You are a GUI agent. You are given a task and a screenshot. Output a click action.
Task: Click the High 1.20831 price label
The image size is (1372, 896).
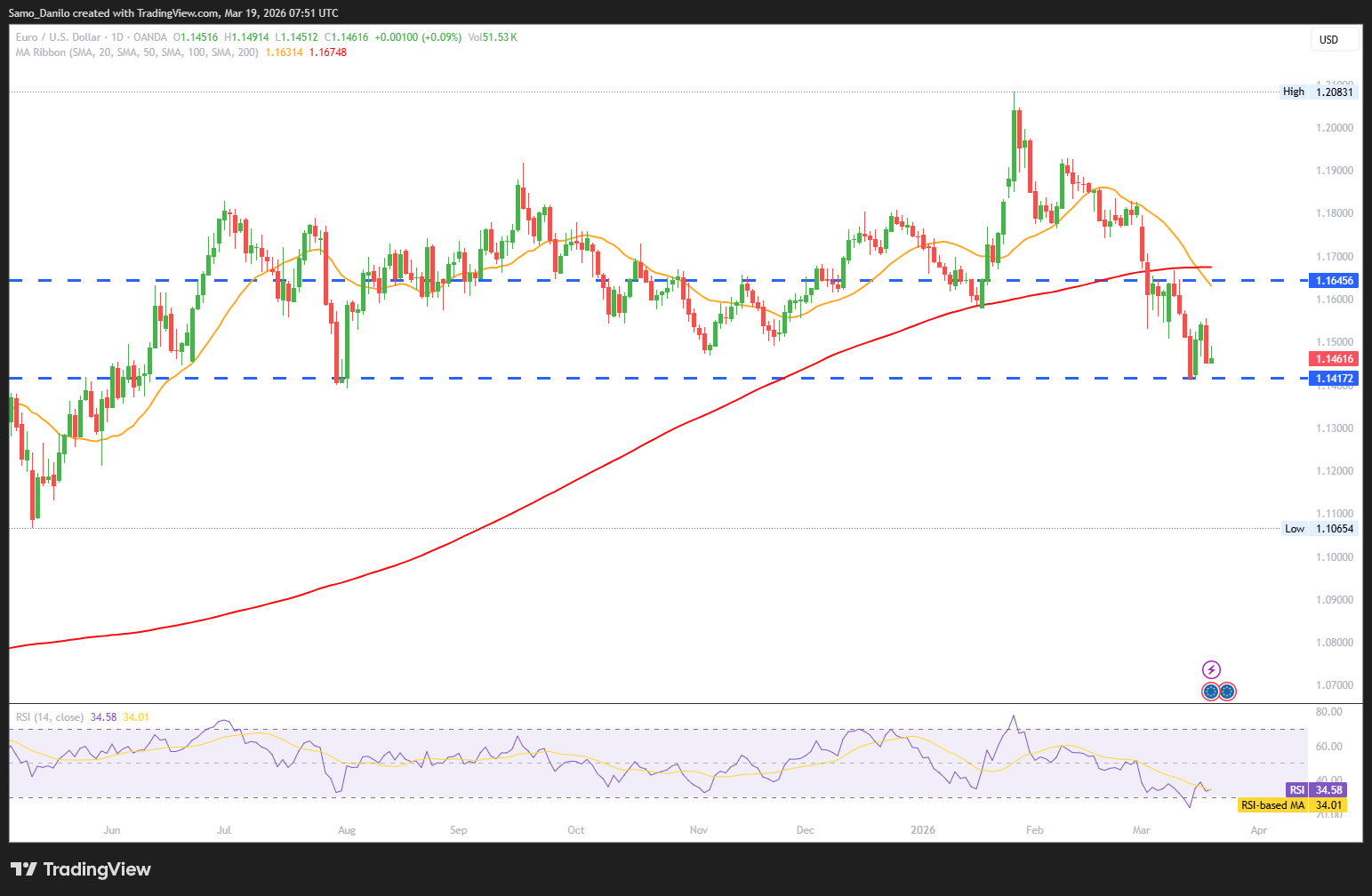click(1320, 92)
